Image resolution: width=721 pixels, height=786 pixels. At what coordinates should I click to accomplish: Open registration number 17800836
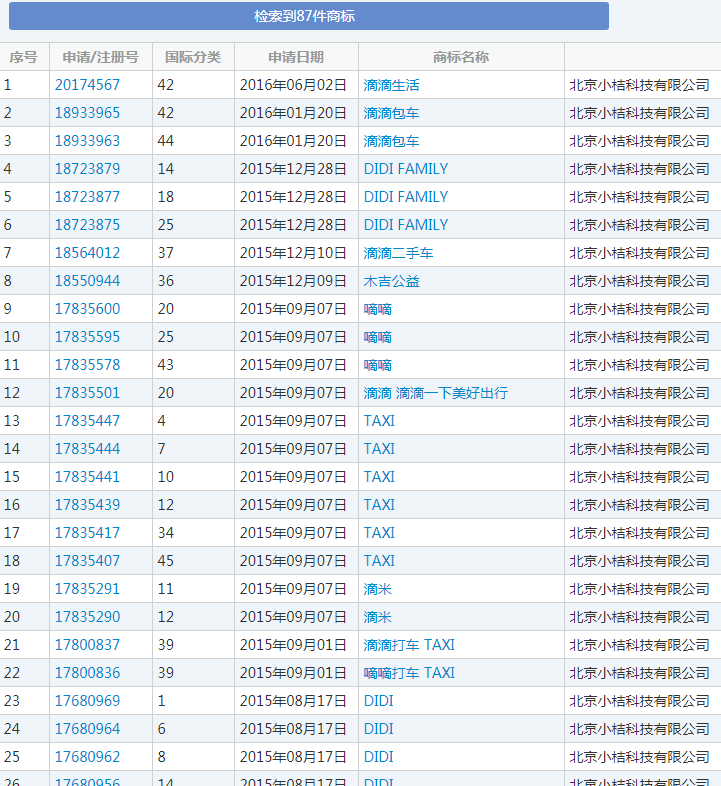click(87, 674)
